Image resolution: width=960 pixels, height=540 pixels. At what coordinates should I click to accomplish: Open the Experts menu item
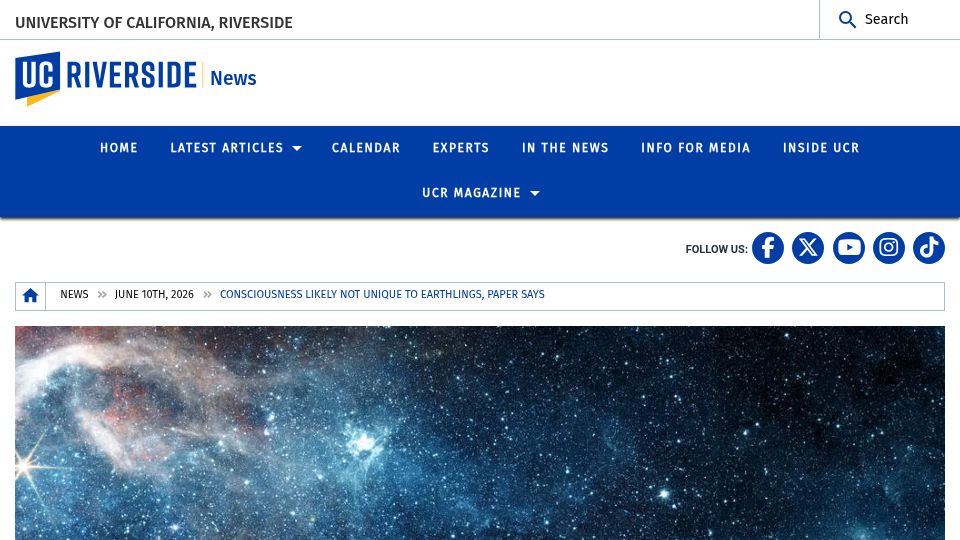461,148
